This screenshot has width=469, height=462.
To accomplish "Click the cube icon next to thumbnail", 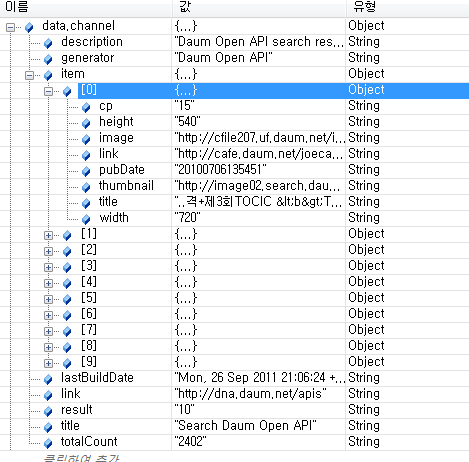I will point(86,187).
